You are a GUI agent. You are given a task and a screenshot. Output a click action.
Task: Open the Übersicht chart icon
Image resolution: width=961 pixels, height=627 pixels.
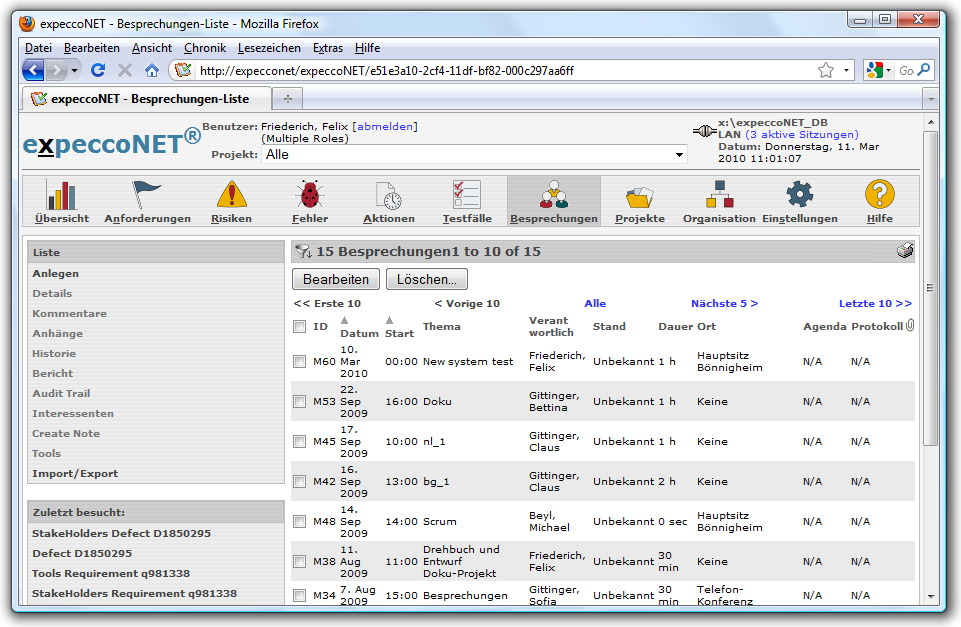click(x=62, y=195)
